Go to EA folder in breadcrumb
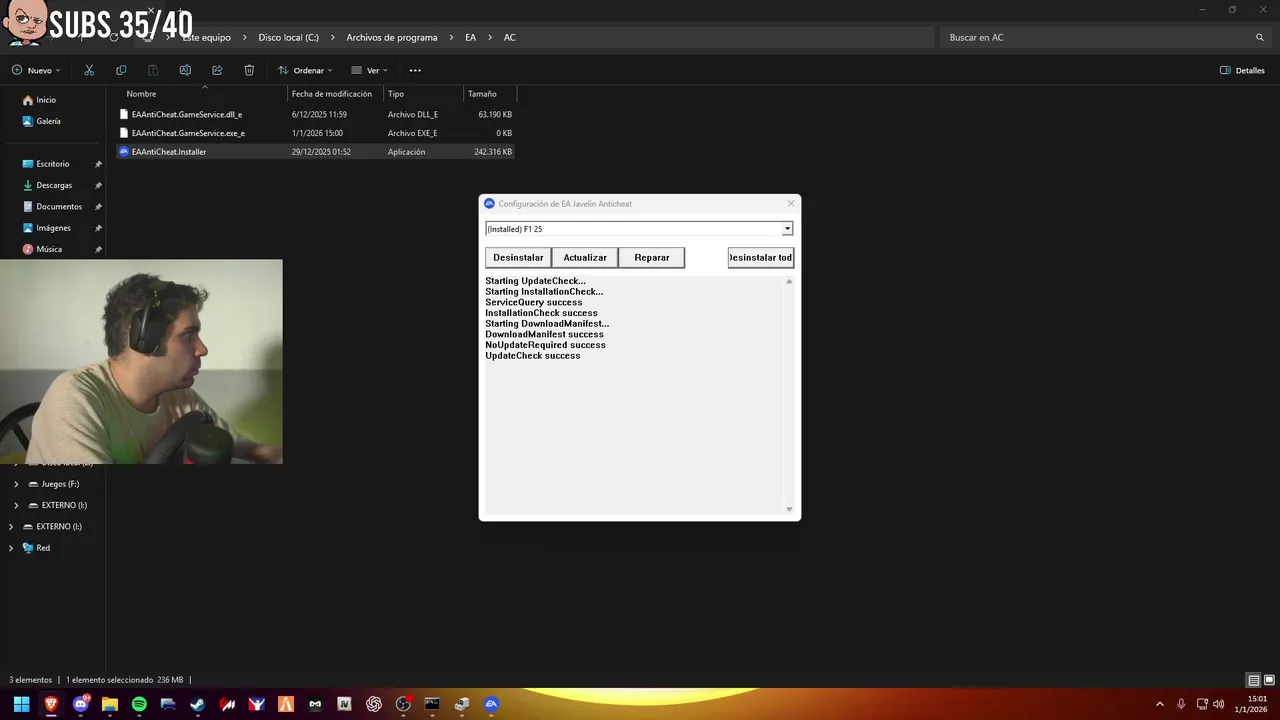The height and width of the screenshot is (720, 1280). [x=471, y=37]
